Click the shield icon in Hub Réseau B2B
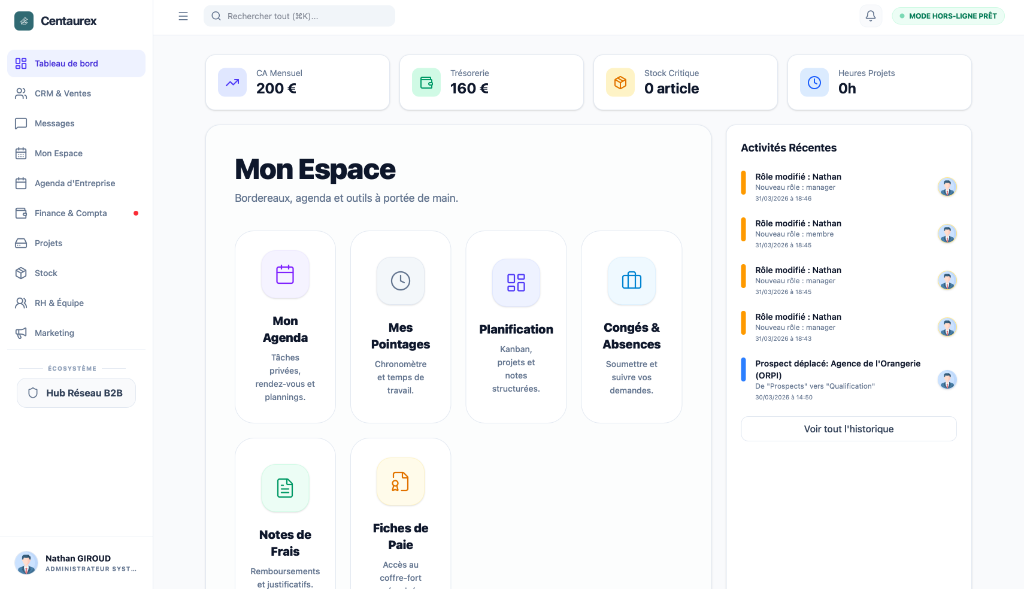Image resolution: width=1024 pixels, height=589 pixels. point(33,393)
